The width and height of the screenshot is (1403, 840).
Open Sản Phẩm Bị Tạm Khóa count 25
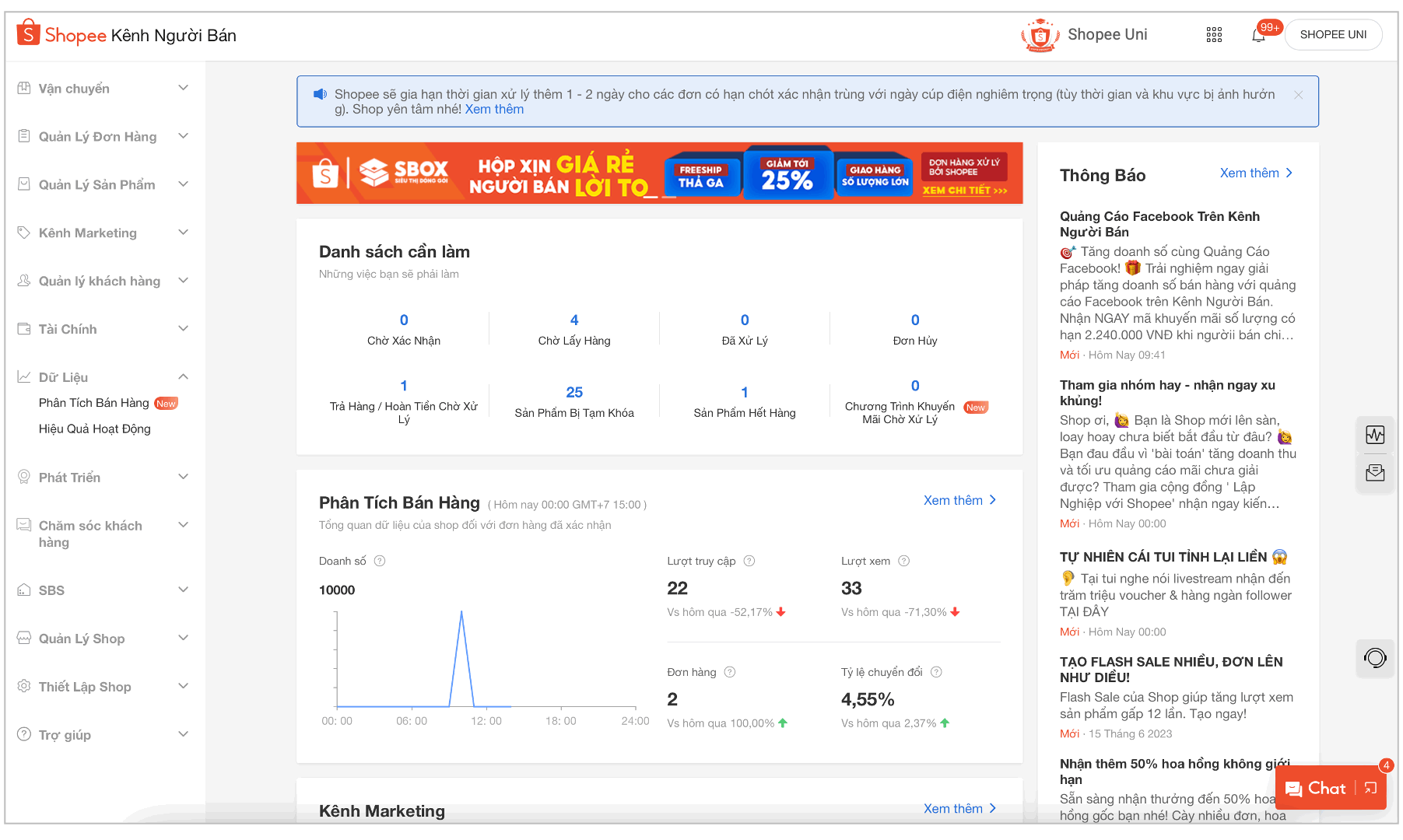(574, 392)
